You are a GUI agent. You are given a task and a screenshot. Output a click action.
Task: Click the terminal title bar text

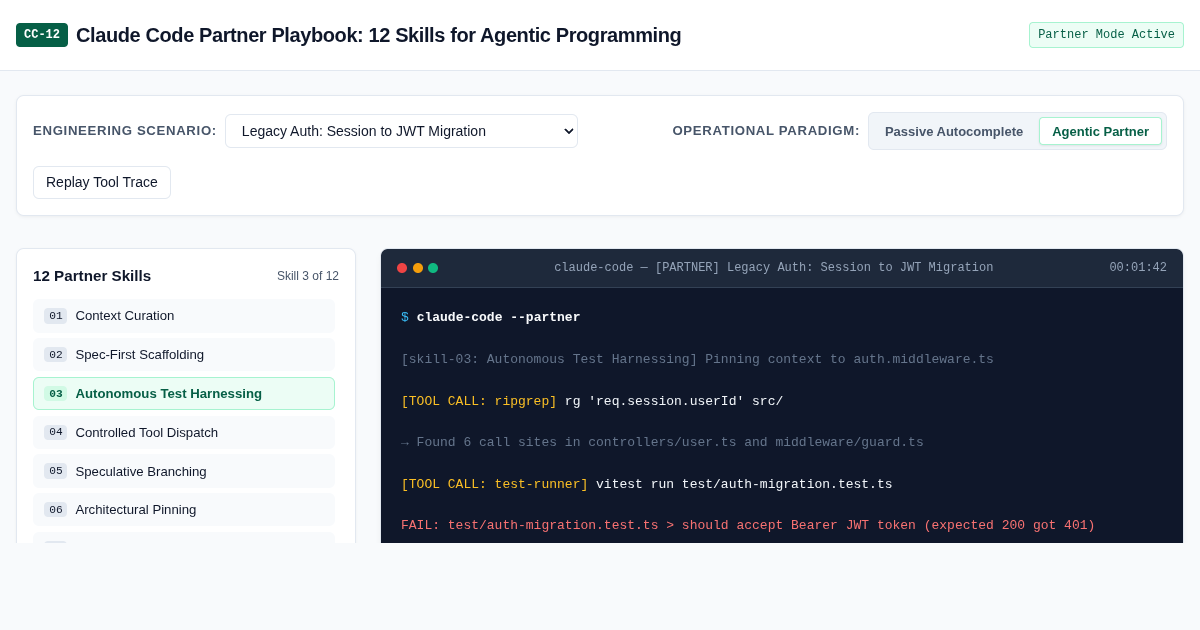(774, 268)
